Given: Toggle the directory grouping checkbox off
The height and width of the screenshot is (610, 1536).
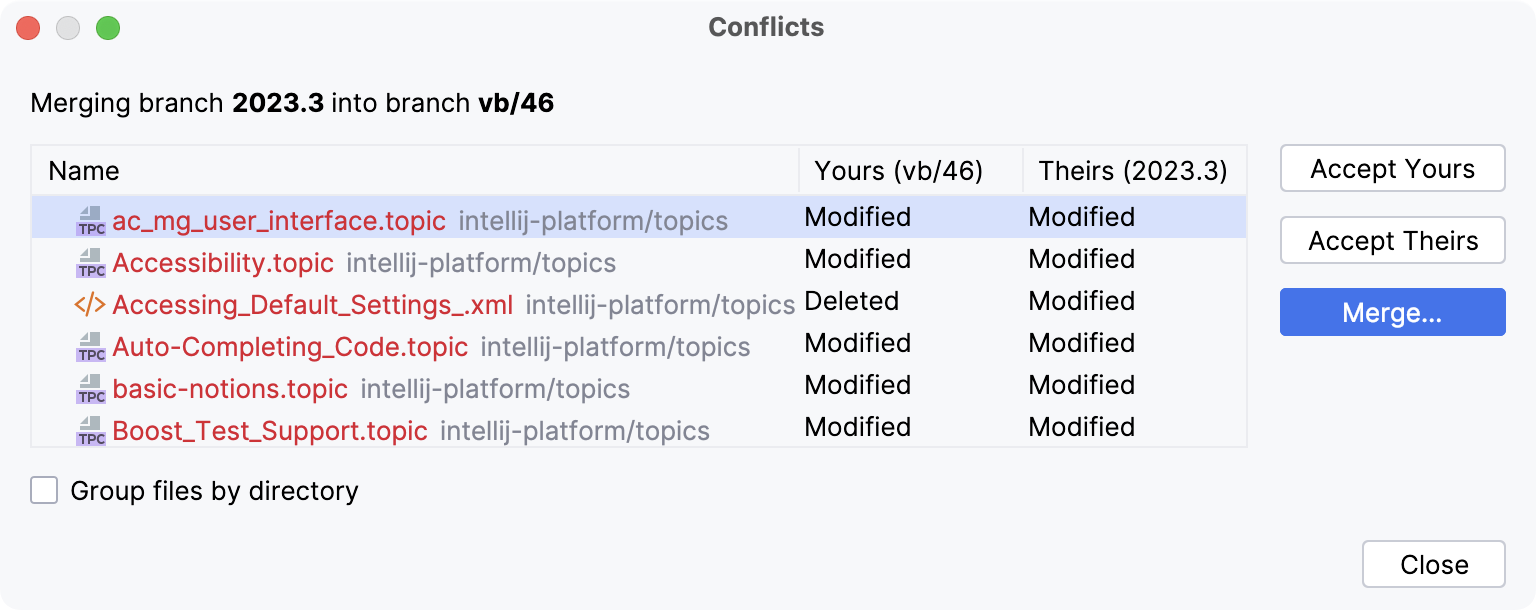Looking at the screenshot, I should coord(44,490).
